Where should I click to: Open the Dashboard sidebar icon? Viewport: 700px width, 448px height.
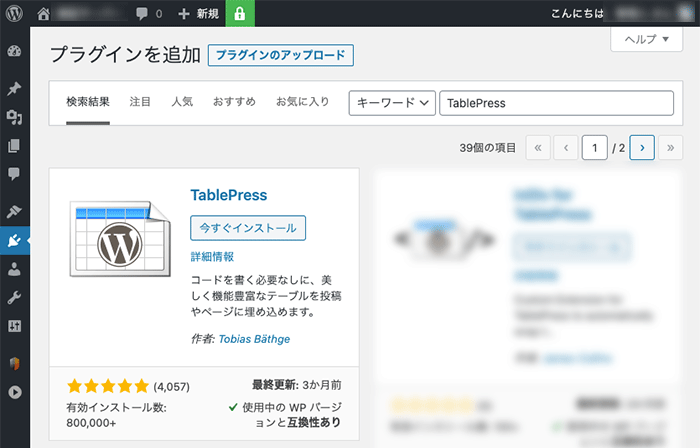tap(14, 51)
